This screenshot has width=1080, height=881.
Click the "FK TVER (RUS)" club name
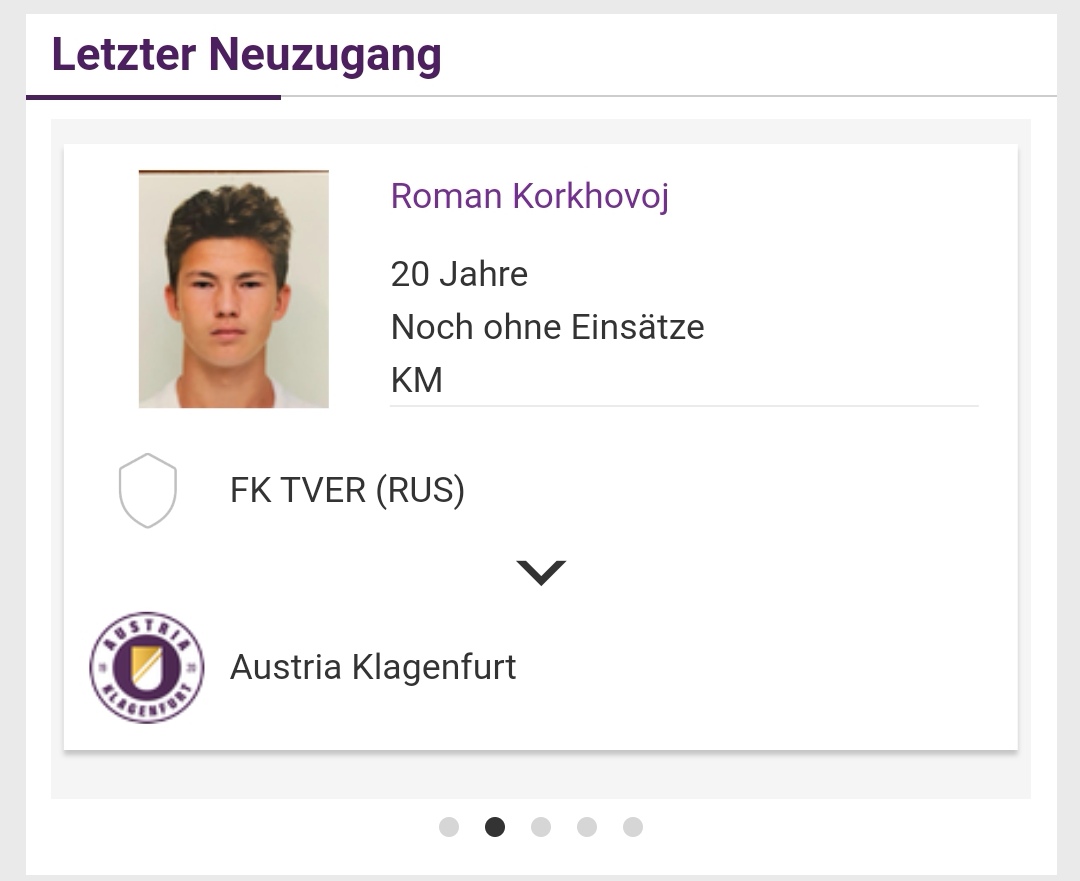pos(347,491)
